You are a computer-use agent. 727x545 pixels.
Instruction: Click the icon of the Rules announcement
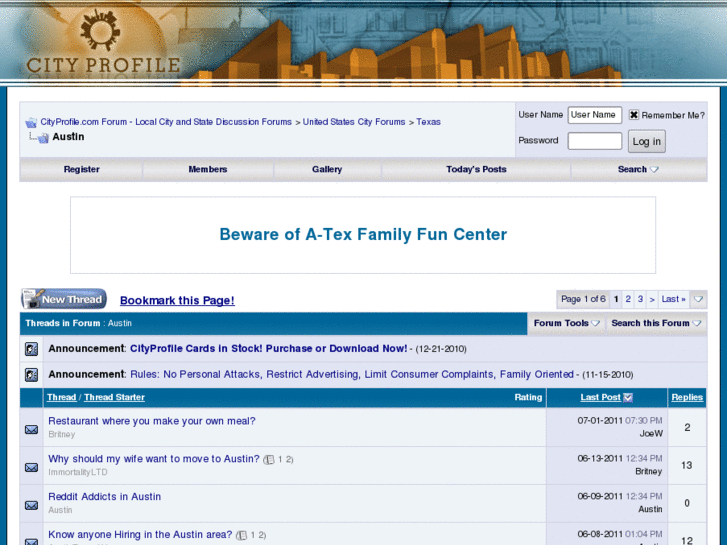point(32,374)
